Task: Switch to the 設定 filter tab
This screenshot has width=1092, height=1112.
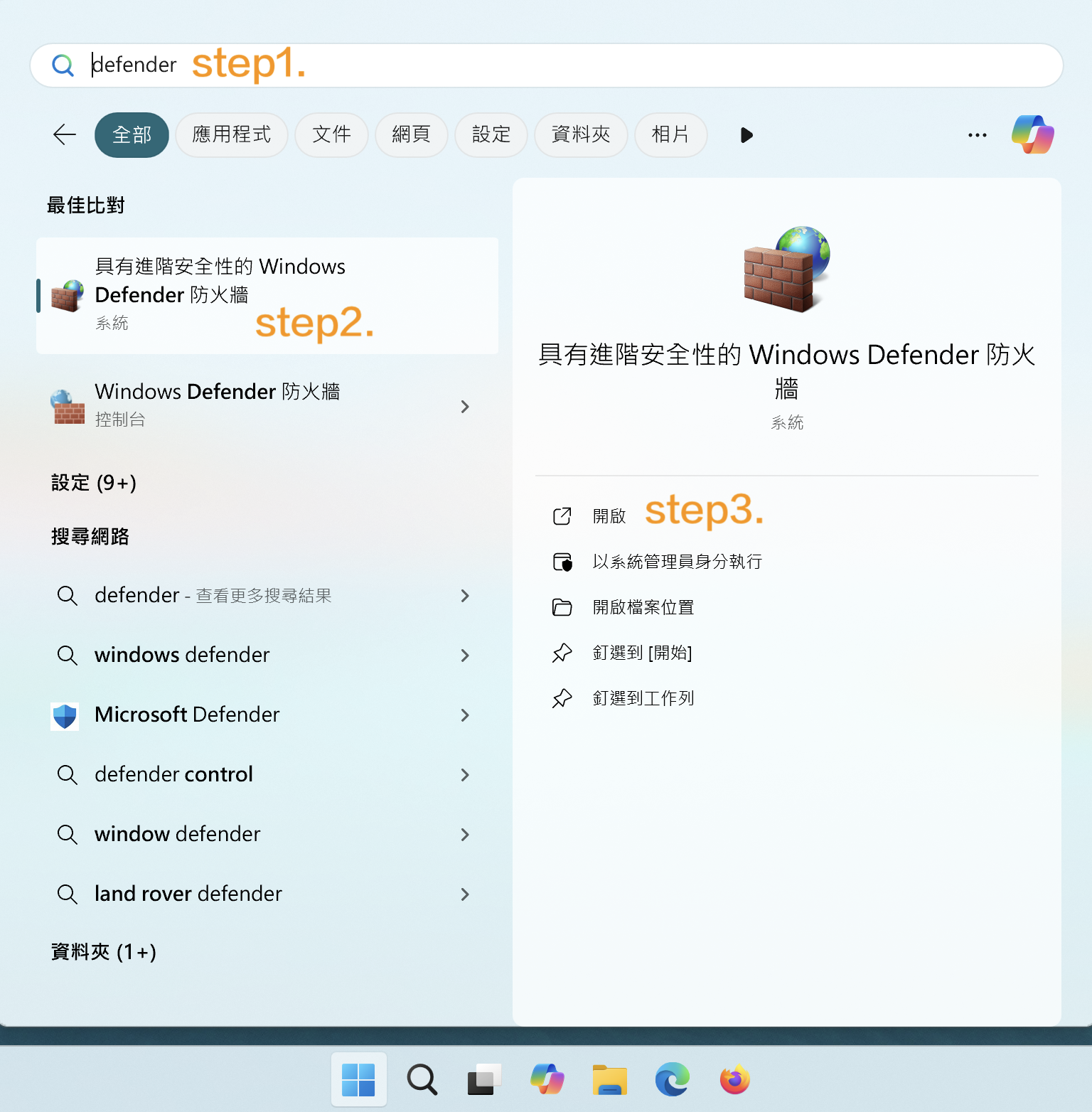Action: [x=491, y=134]
